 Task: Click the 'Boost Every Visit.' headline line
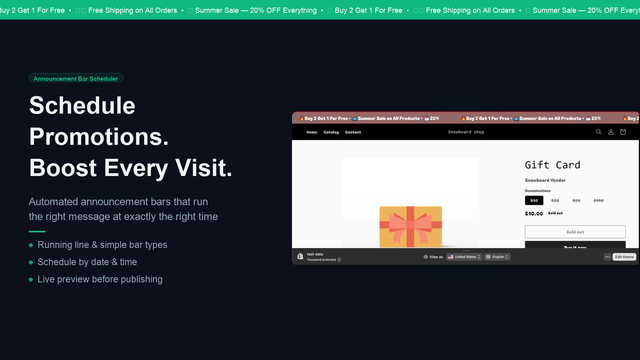(x=131, y=168)
